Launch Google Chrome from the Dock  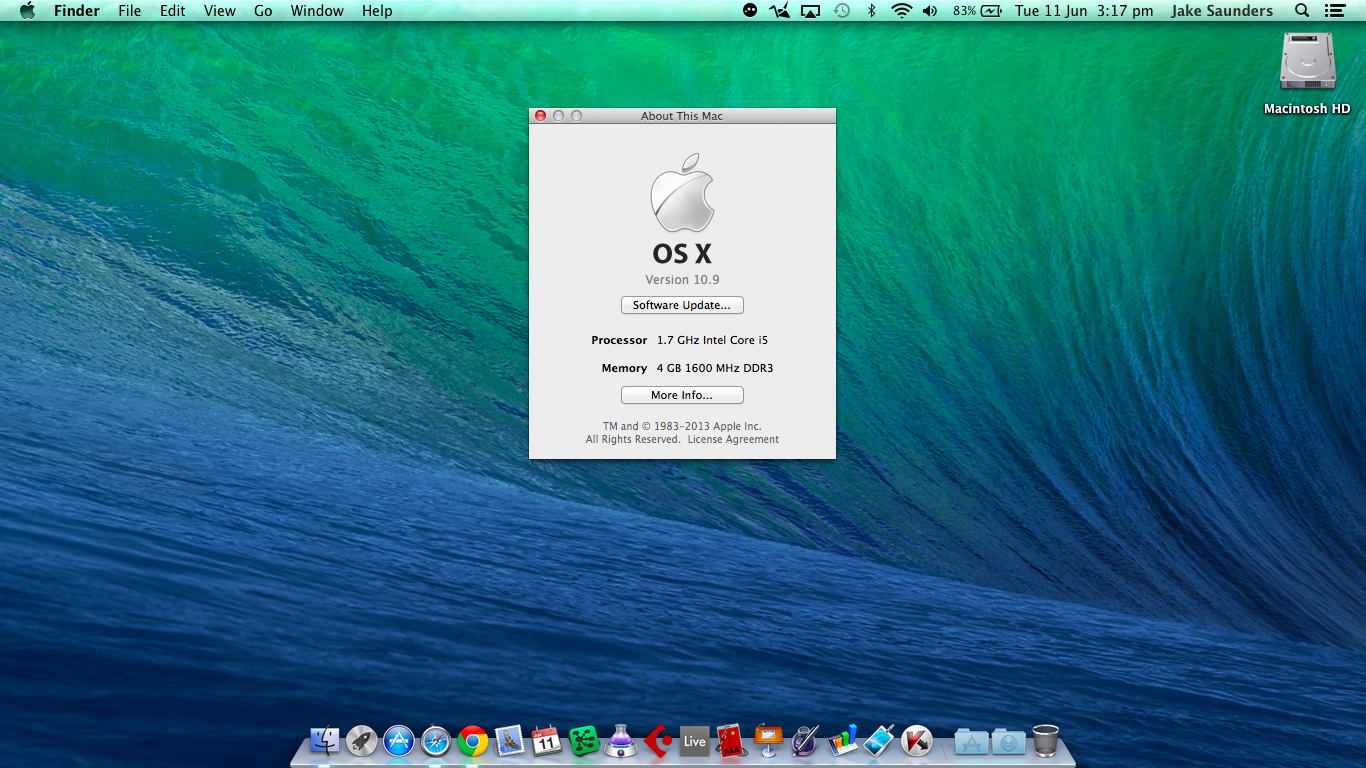point(473,741)
